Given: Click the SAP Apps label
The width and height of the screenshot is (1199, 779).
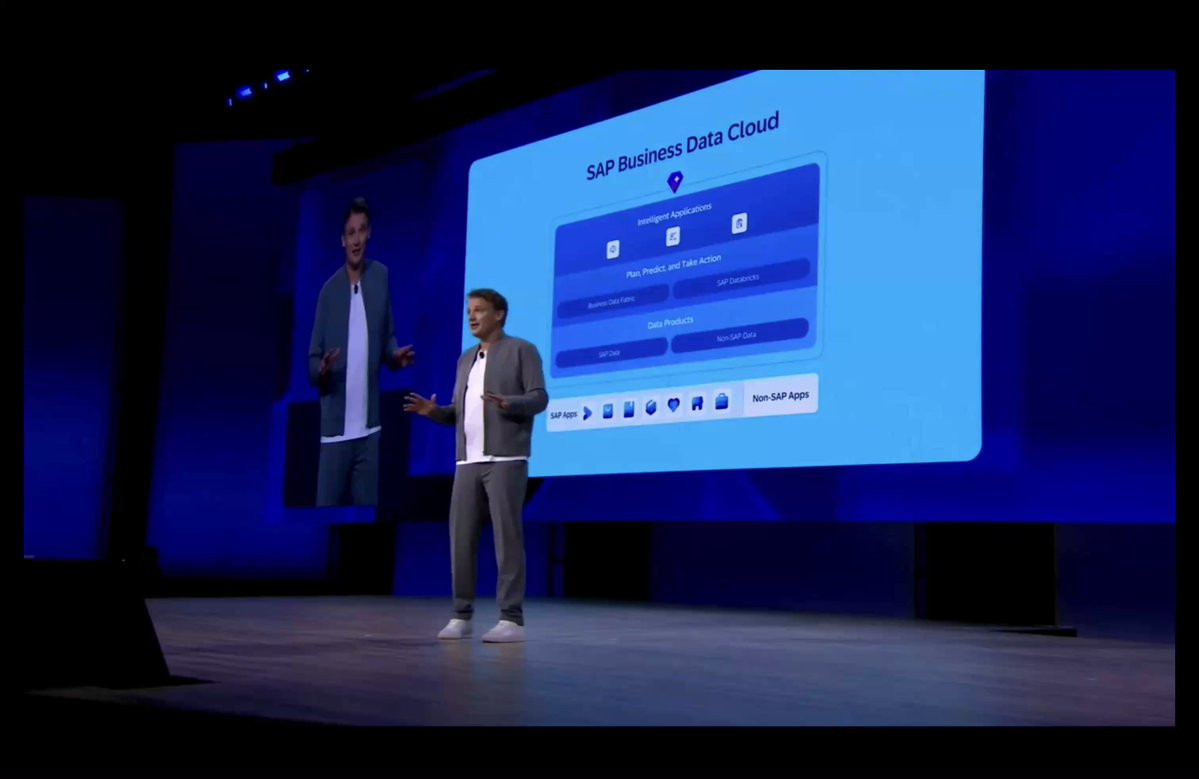Looking at the screenshot, I should click(564, 414).
